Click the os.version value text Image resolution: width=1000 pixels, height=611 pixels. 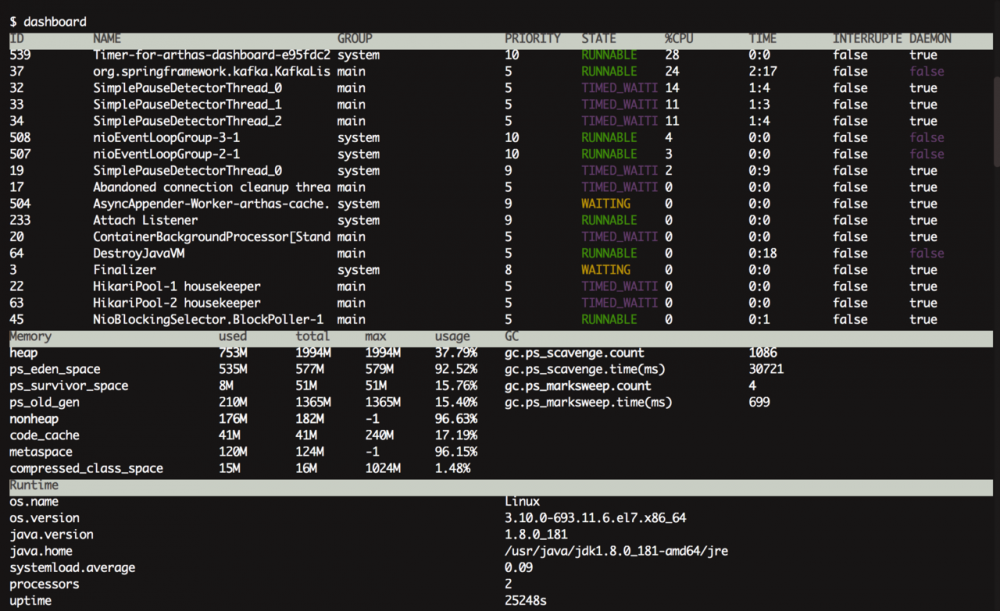click(595, 518)
